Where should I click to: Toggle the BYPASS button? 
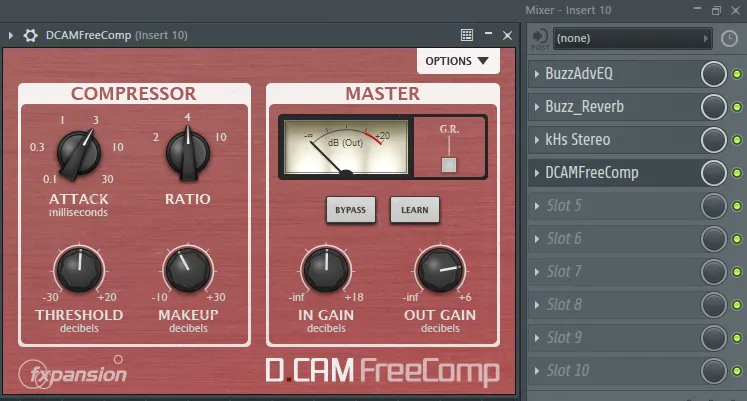pos(351,210)
